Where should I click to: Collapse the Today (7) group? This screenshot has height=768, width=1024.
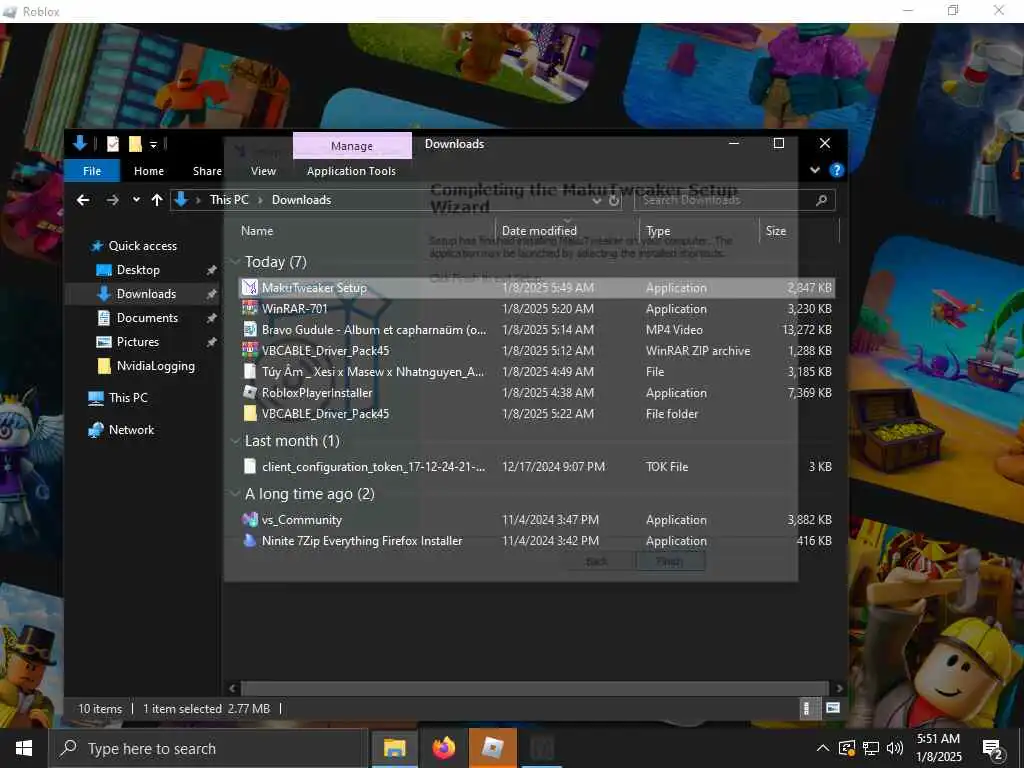point(235,262)
